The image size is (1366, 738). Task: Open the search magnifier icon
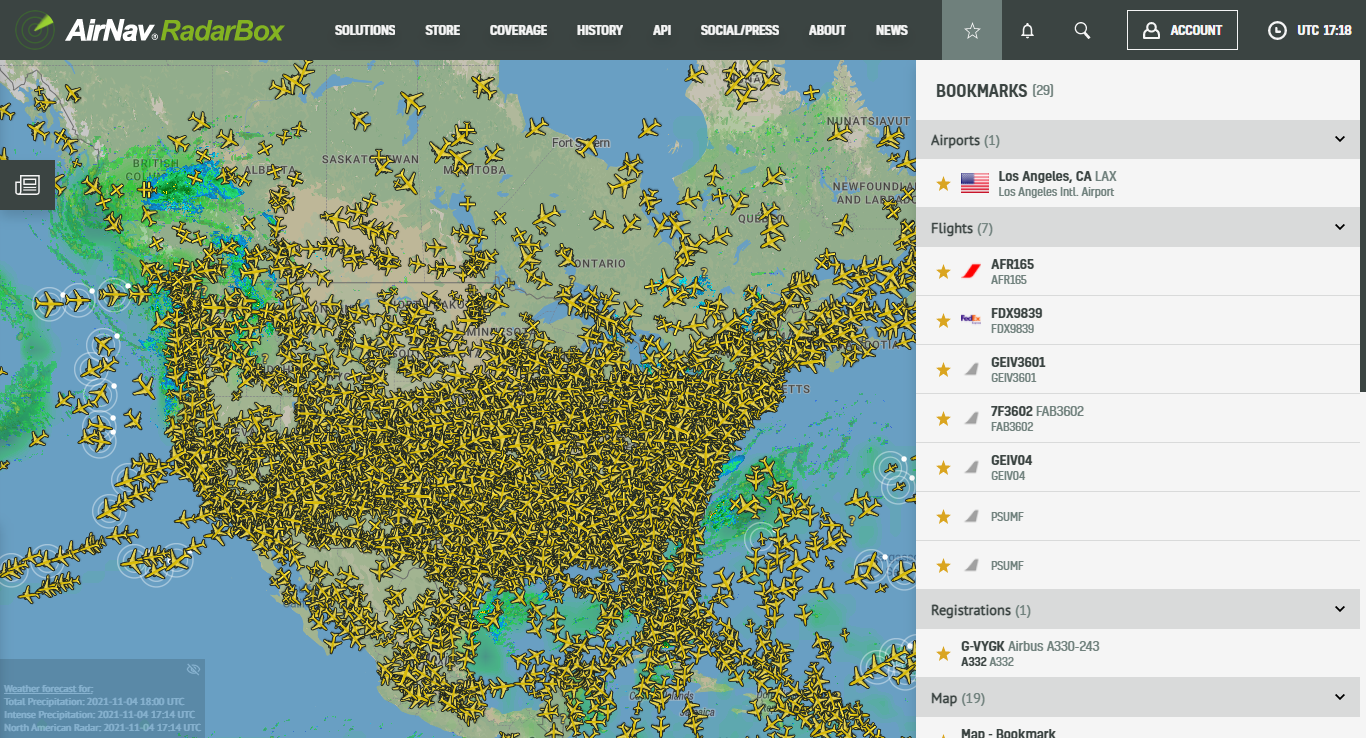pos(1082,30)
